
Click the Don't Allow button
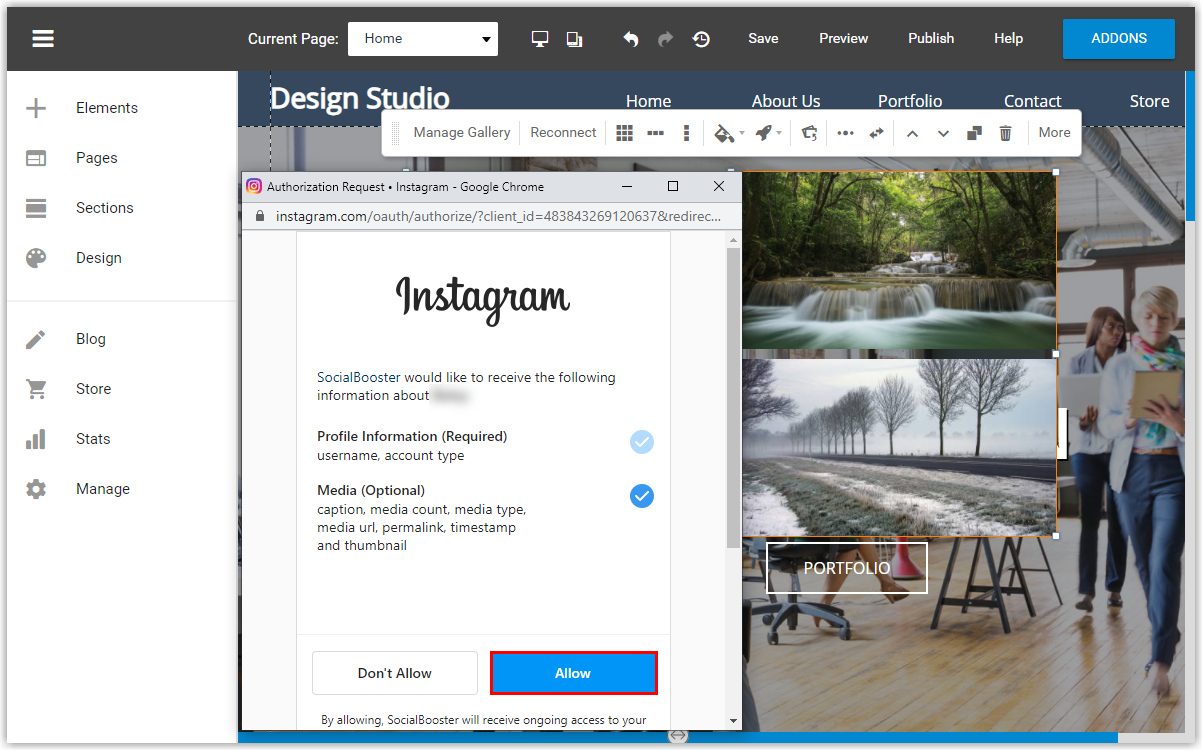click(x=395, y=673)
